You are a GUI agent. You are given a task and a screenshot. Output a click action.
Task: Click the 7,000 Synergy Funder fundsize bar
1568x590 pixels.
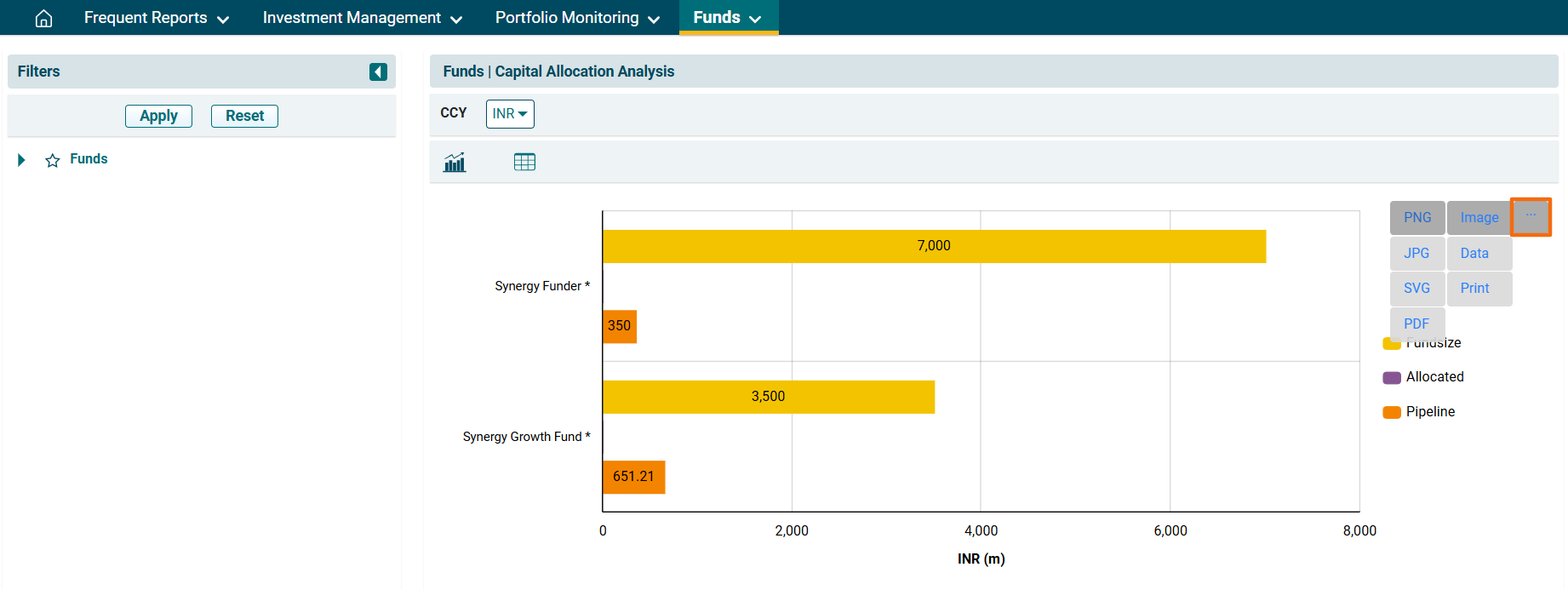[x=934, y=246]
